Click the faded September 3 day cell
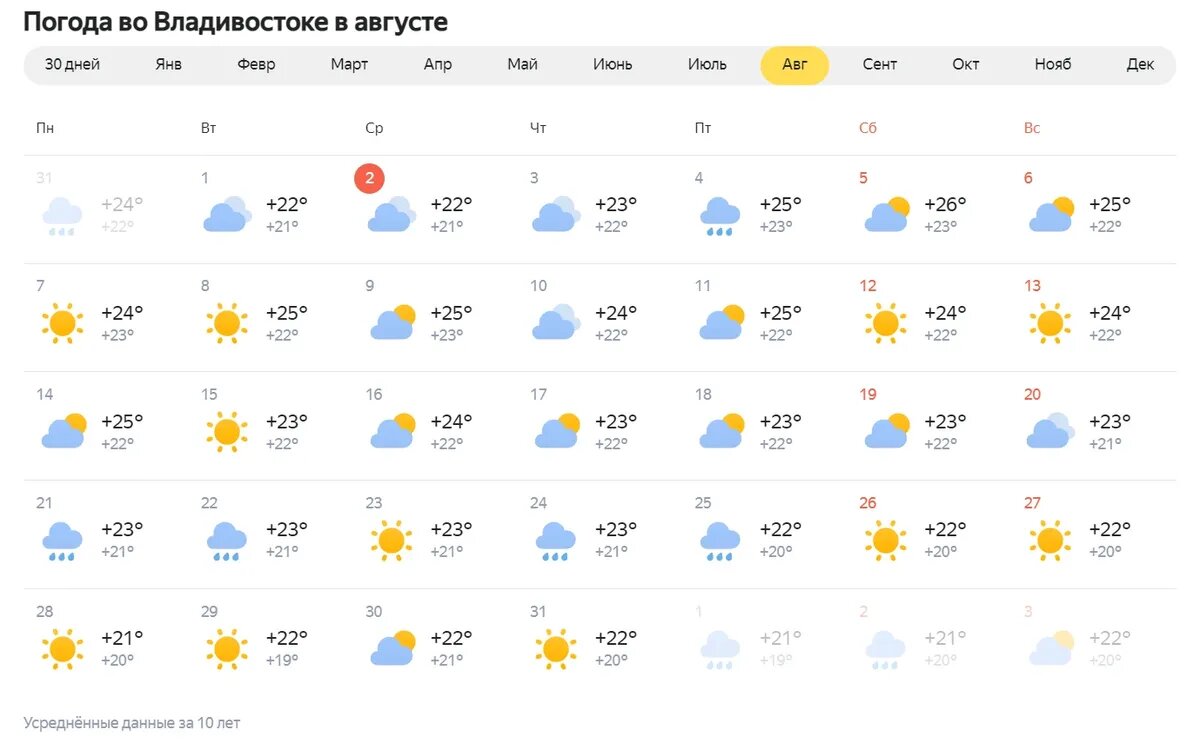The height and width of the screenshot is (750, 1200). point(1094,642)
